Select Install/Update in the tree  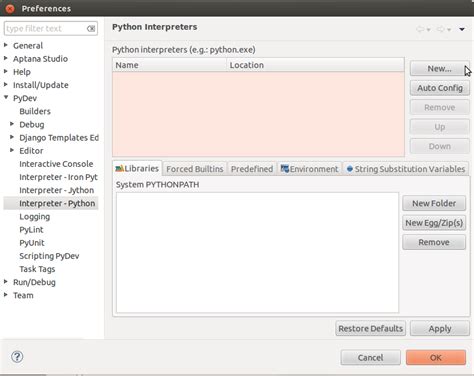coord(41,85)
